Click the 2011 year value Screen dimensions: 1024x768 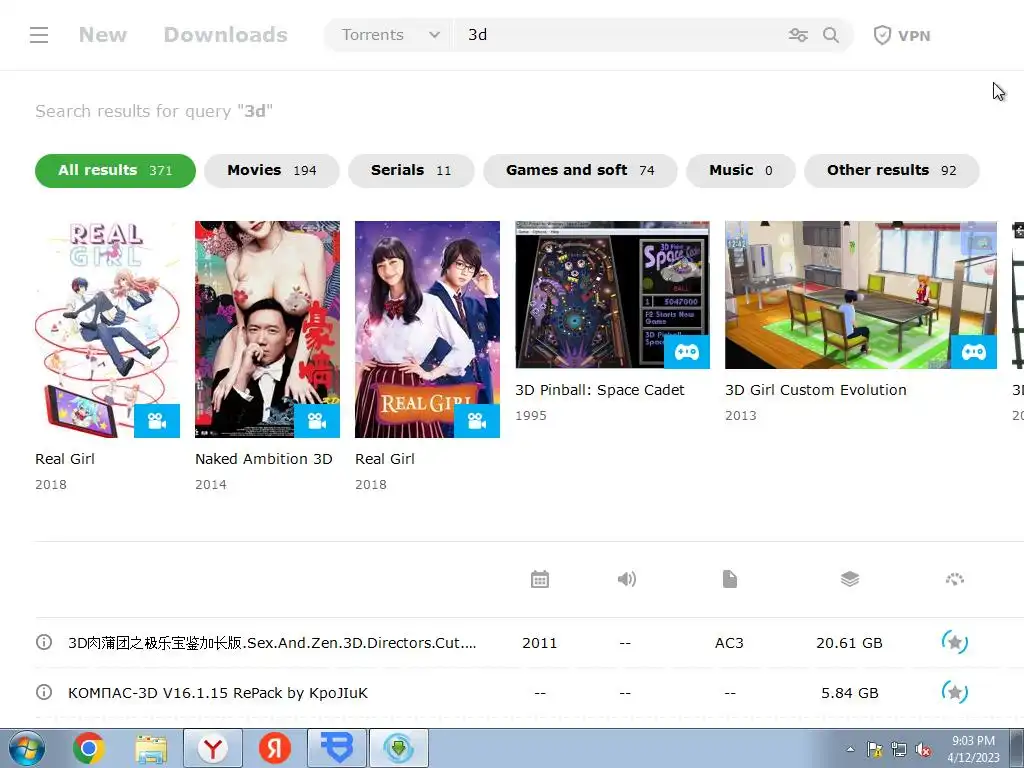click(x=539, y=643)
